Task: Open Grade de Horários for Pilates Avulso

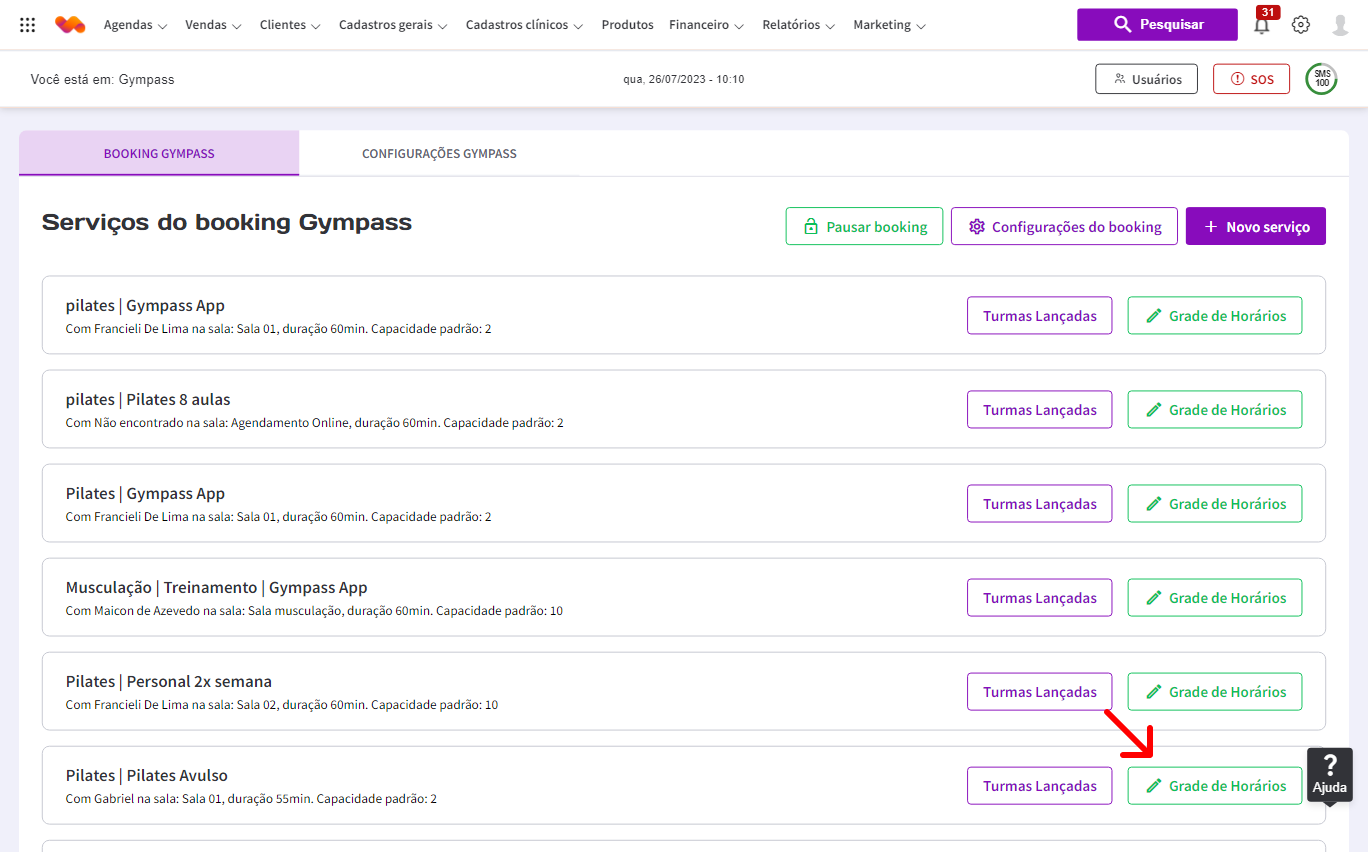Action: [1215, 785]
